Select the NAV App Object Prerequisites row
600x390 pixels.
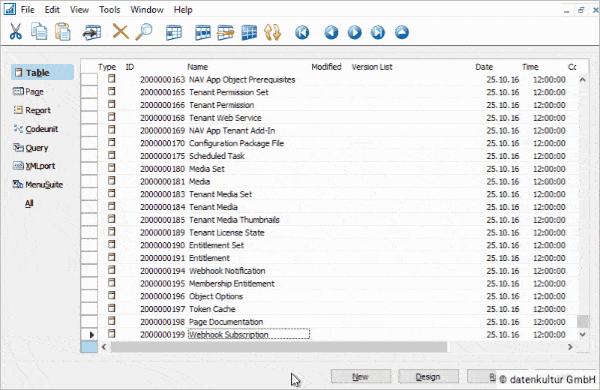(329, 80)
